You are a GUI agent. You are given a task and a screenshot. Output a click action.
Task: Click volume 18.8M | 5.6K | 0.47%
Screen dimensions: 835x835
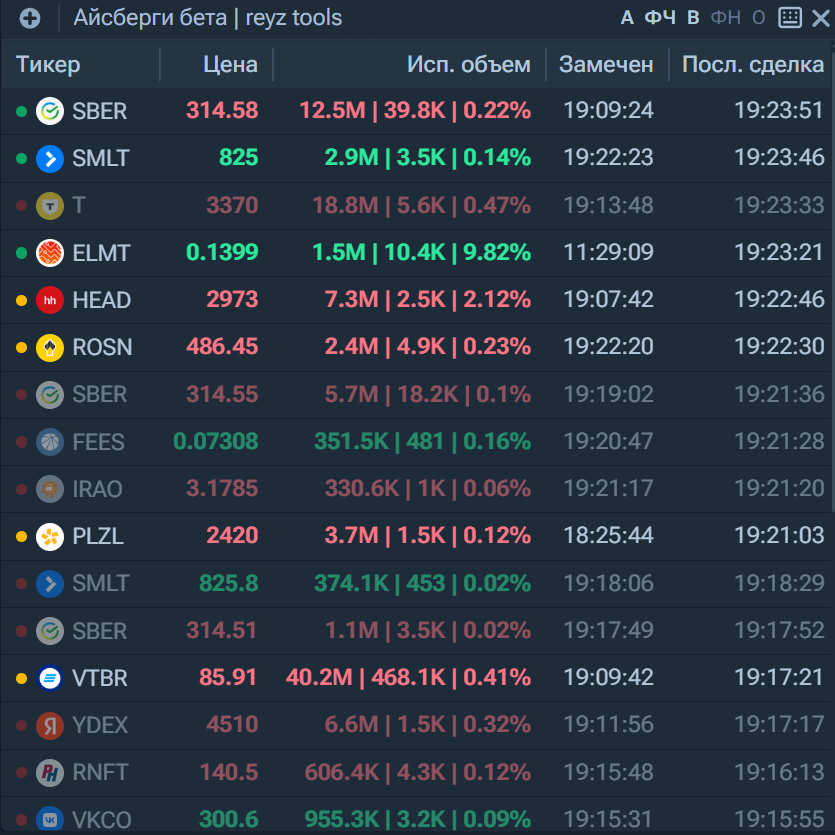422,205
